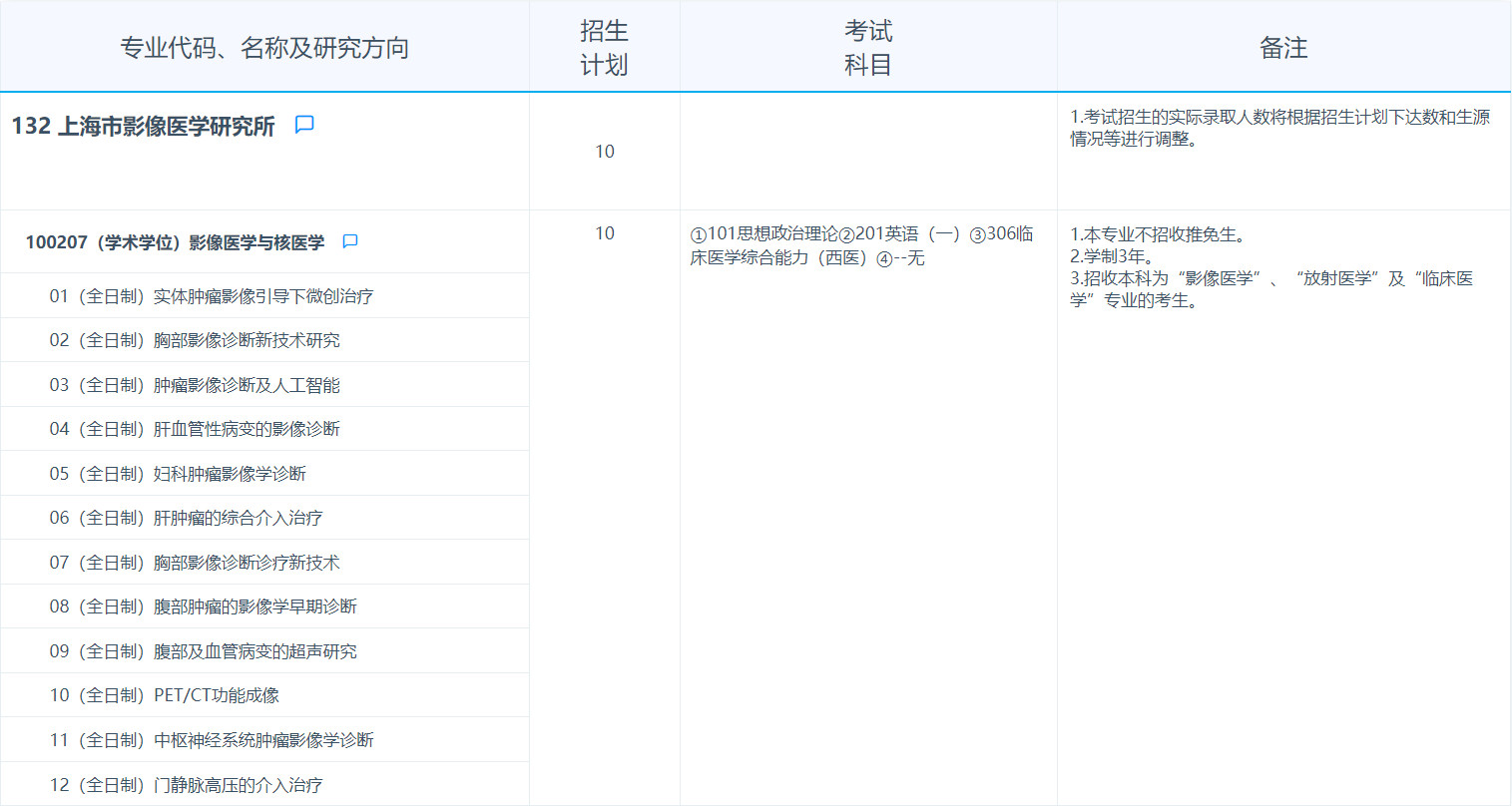Click the 考试科目 column header
The width and height of the screenshot is (1512, 806).
click(866, 45)
